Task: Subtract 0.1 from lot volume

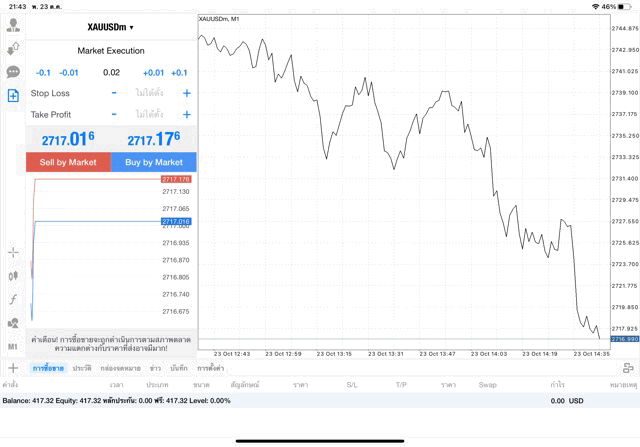Action: [43, 72]
